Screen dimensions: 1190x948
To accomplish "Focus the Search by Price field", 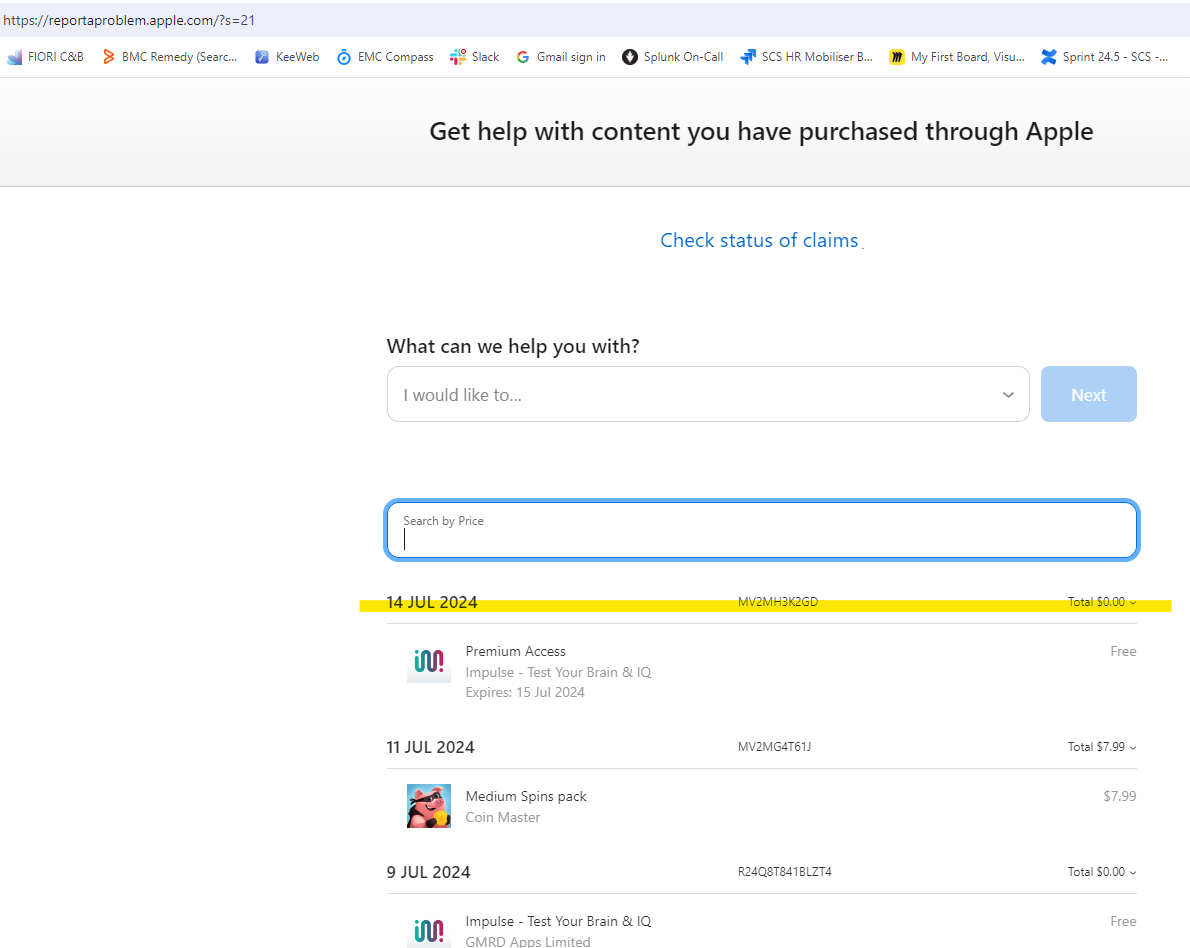I will 762,531.
